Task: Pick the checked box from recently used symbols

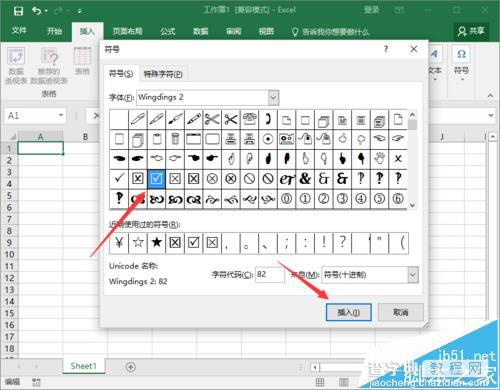Action: (194, 243)
